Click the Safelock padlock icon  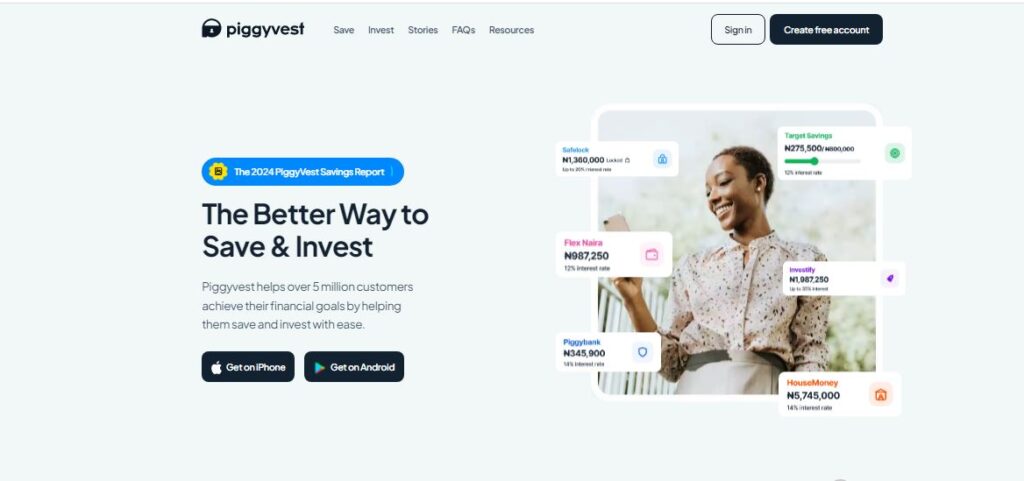[x=662, y=159]
